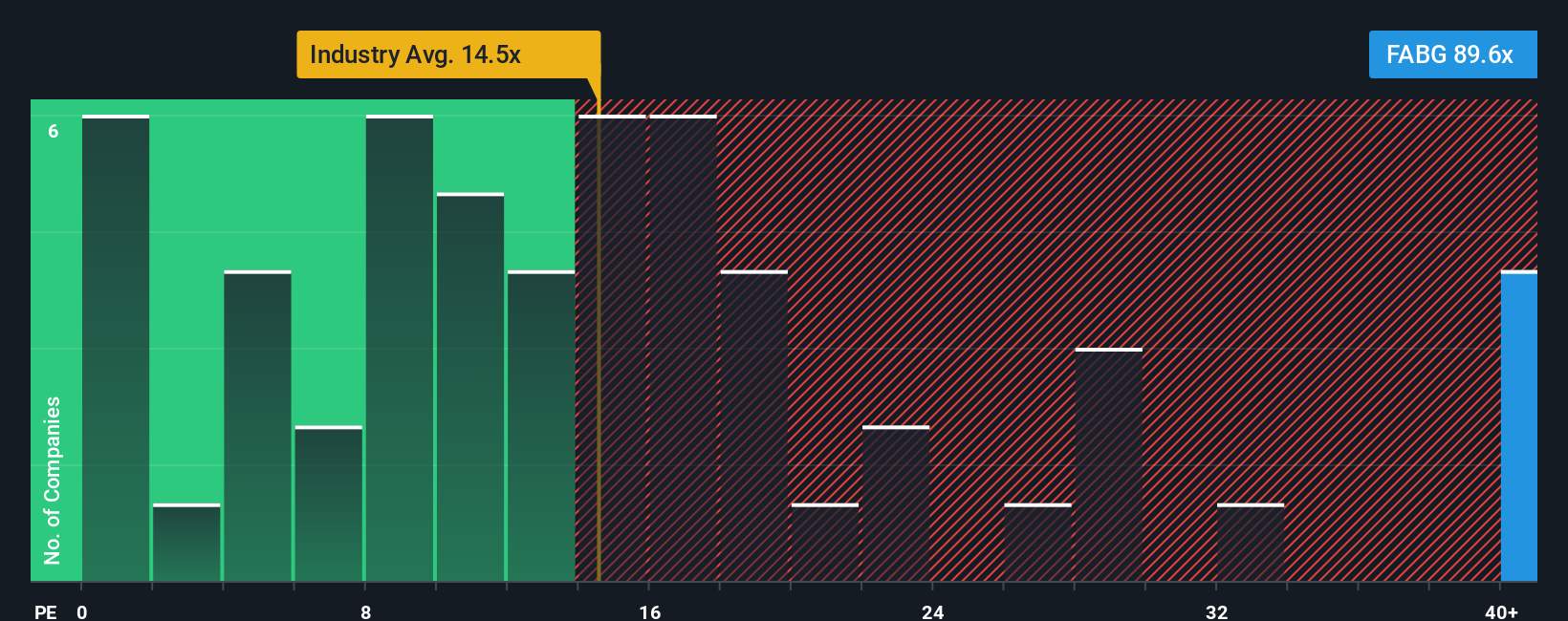1568x621 pixels.
Task: Click the '0' axis label
Action: coord(82,611)
